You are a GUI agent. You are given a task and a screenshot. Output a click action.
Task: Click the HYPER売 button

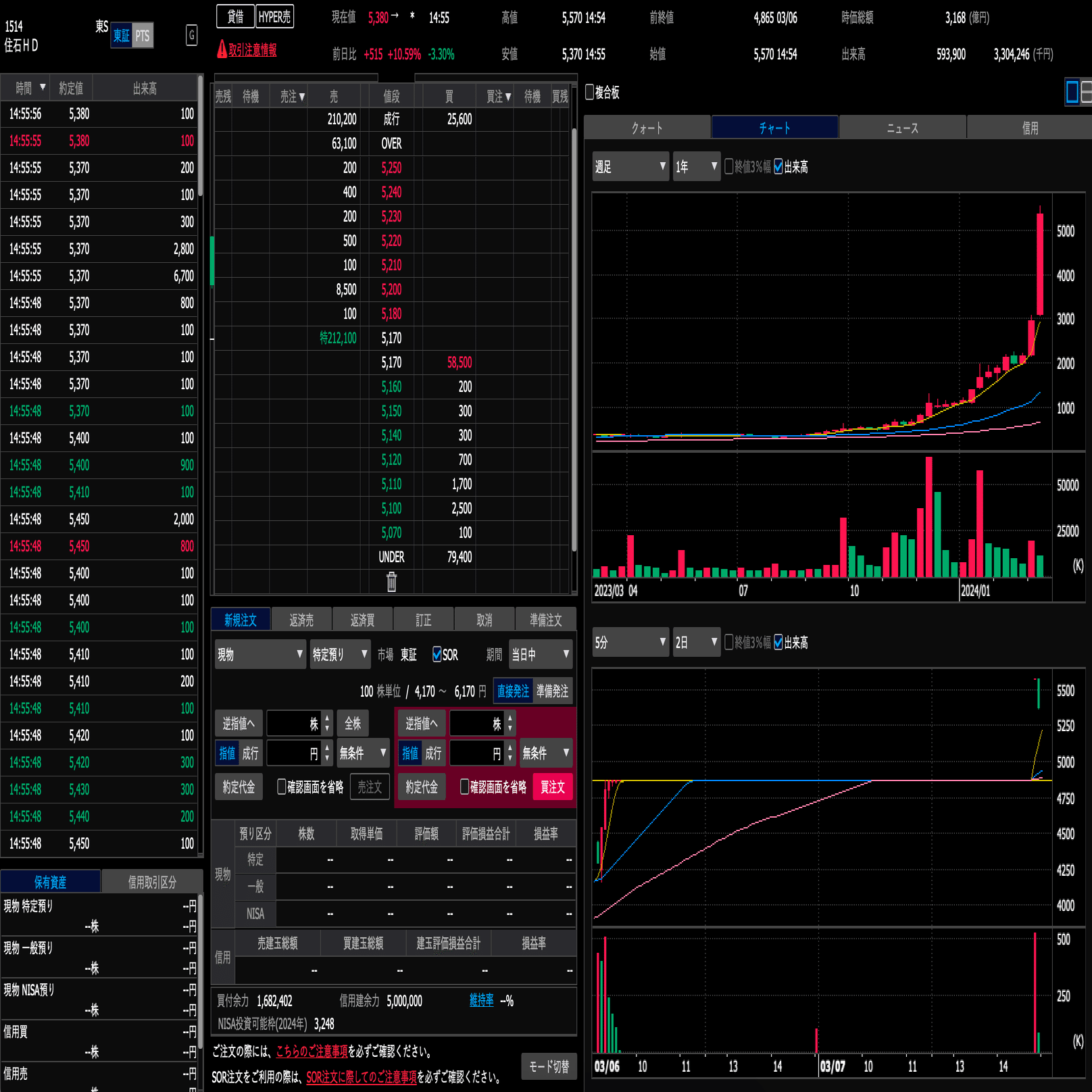point(274,16)
